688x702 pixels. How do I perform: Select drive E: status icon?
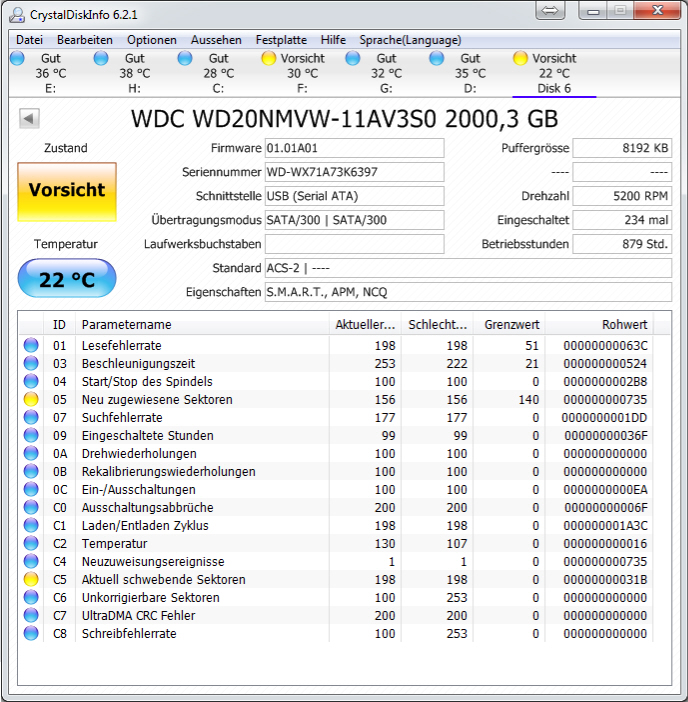point(17,58)
